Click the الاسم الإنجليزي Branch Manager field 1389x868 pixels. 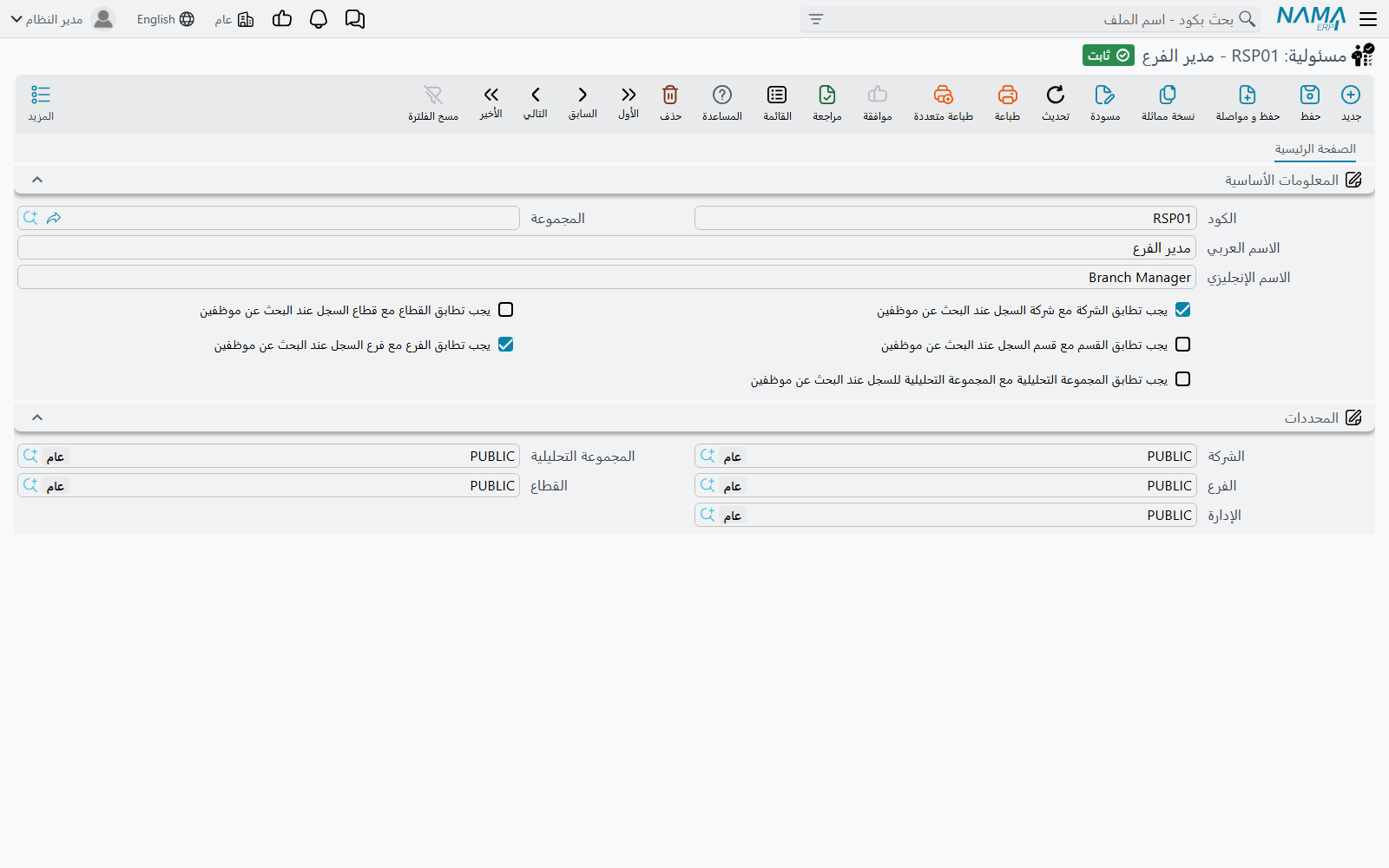pos(607,277)
